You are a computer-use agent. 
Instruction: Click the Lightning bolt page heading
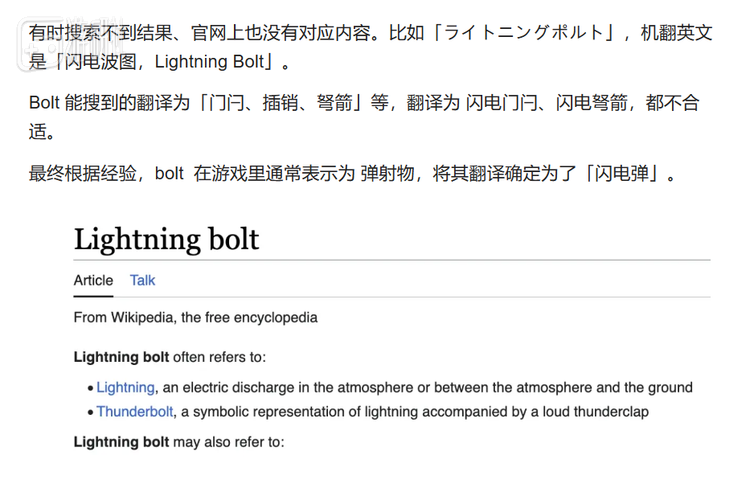pyautogui.click(x=166, y=239)
